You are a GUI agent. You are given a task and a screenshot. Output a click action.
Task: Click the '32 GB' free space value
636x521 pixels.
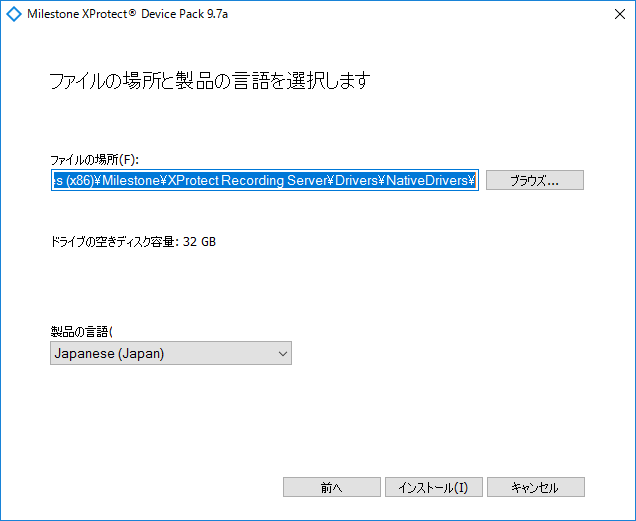(199, 242)
